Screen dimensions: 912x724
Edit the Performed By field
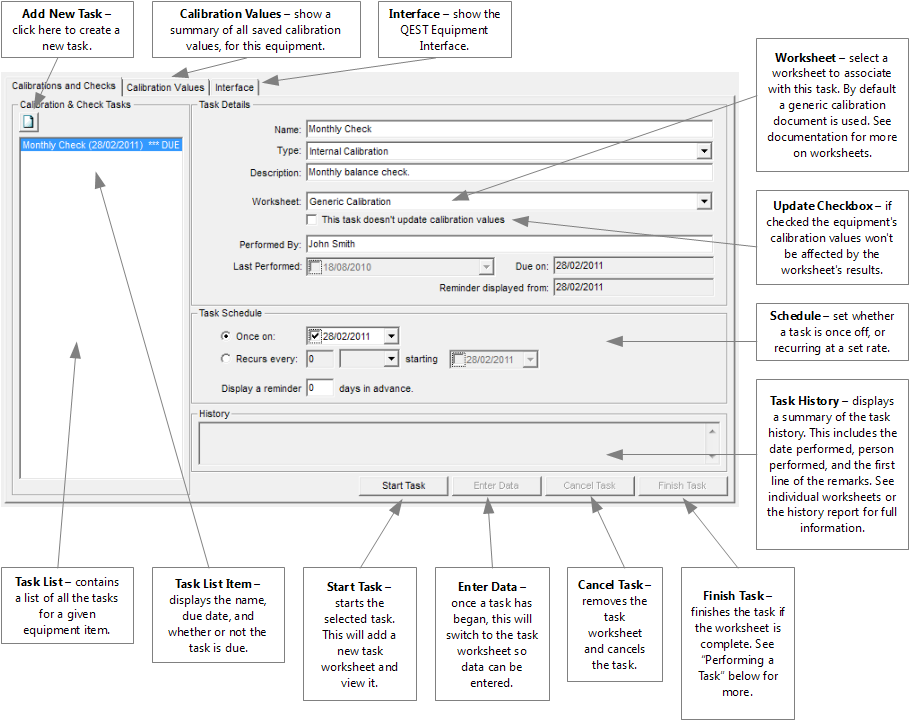508,243
